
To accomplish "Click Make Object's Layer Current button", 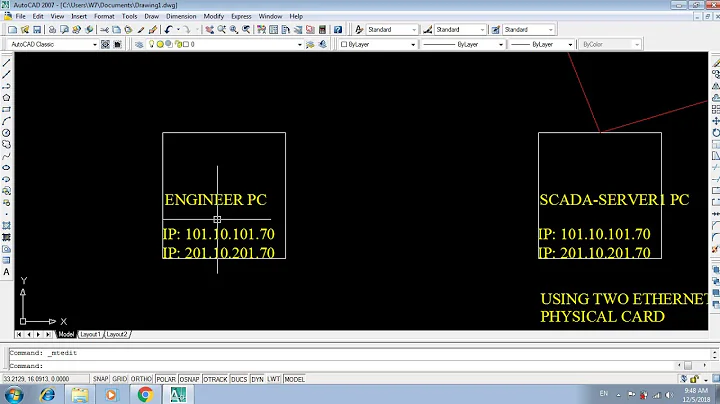I will click(x=310, y=44).
